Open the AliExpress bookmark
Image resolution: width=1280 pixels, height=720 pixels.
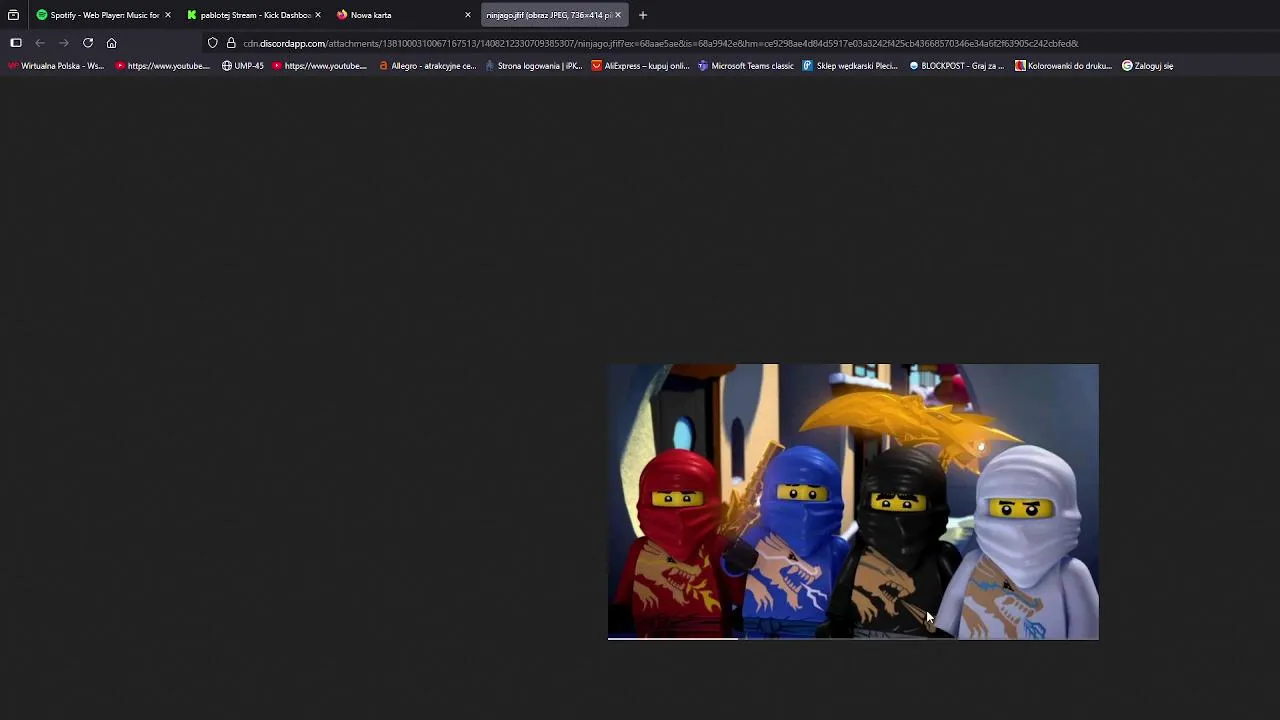pyautogui.click(x=640, y=66)
